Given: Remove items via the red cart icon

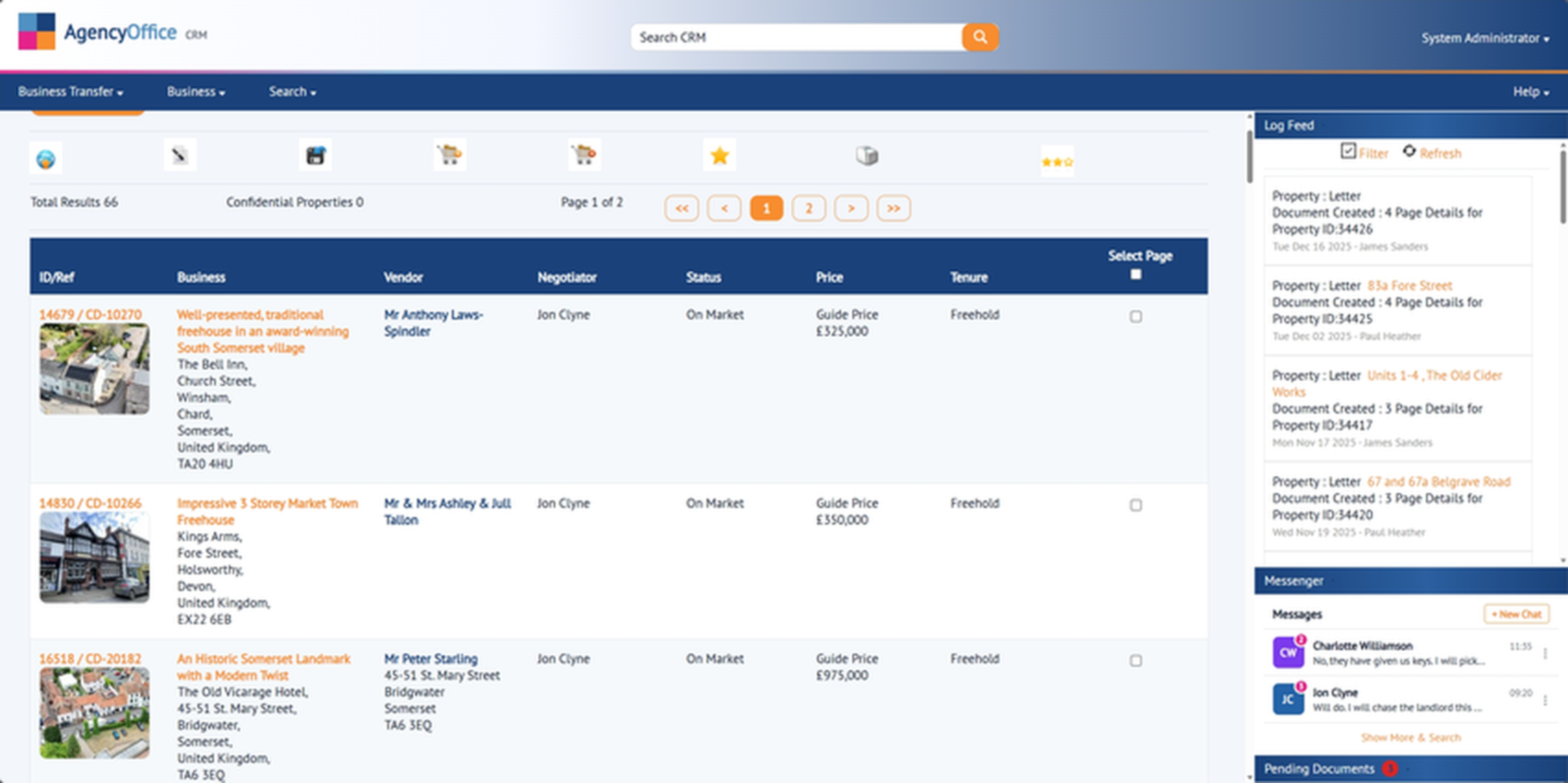Looking at the screenshot, I should click(585, 155).
